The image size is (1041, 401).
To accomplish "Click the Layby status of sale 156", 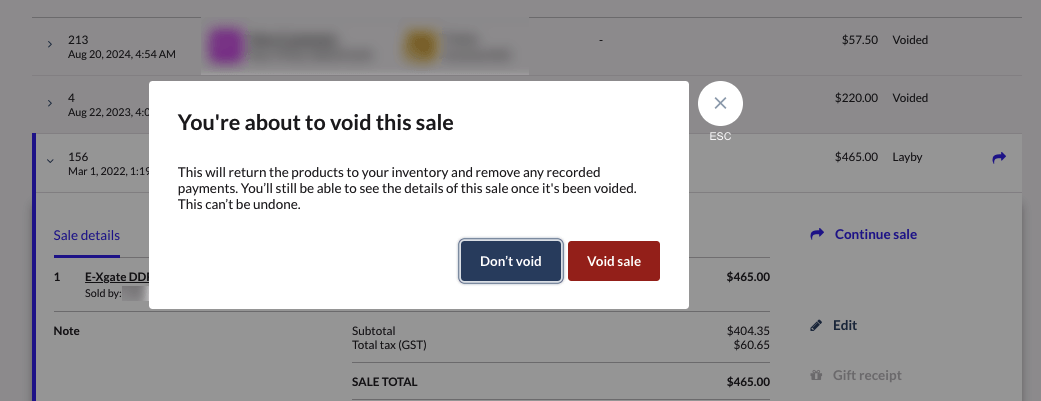I will pos(907,157).
